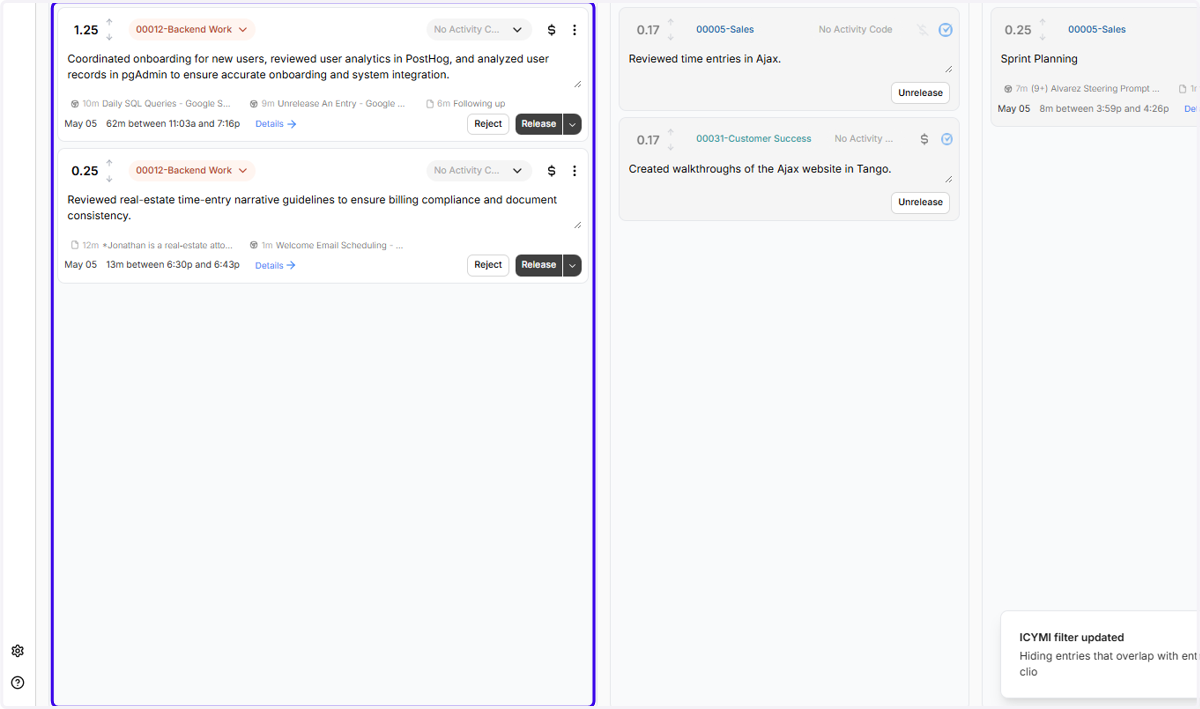Click the 0.17 hours value on the Customer Success card
Image resolution: width=1200 pixels, height=709 pixels.
click(648, 140)
